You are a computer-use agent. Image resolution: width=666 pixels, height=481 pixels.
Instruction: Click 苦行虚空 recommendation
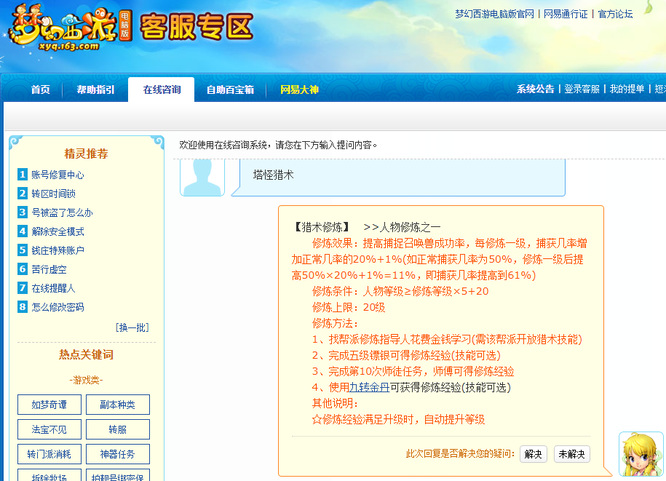pyautogui.click(x=49, y=269)
